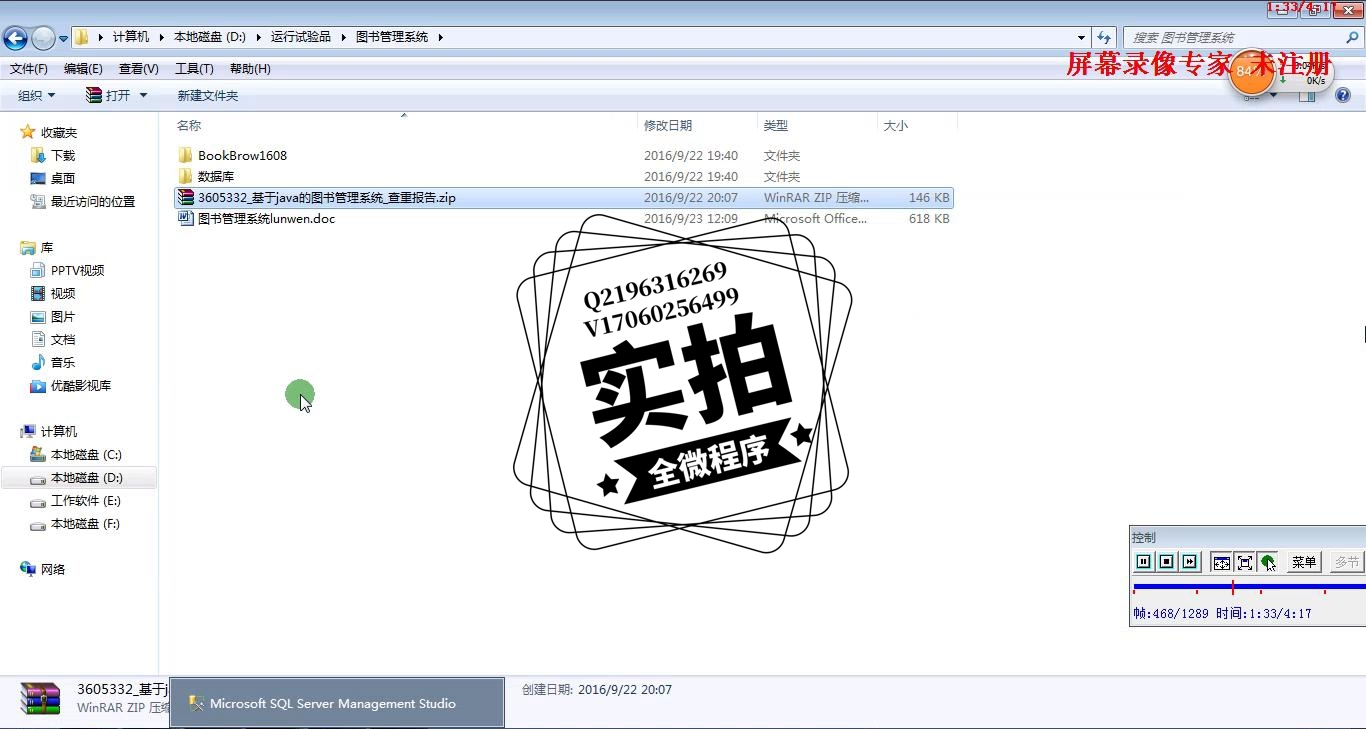Image resolution: width=1366 pixels, height=729 pixels.
Task: Click the file name 图书管理系统lunwen.doc
Action: 267,219
